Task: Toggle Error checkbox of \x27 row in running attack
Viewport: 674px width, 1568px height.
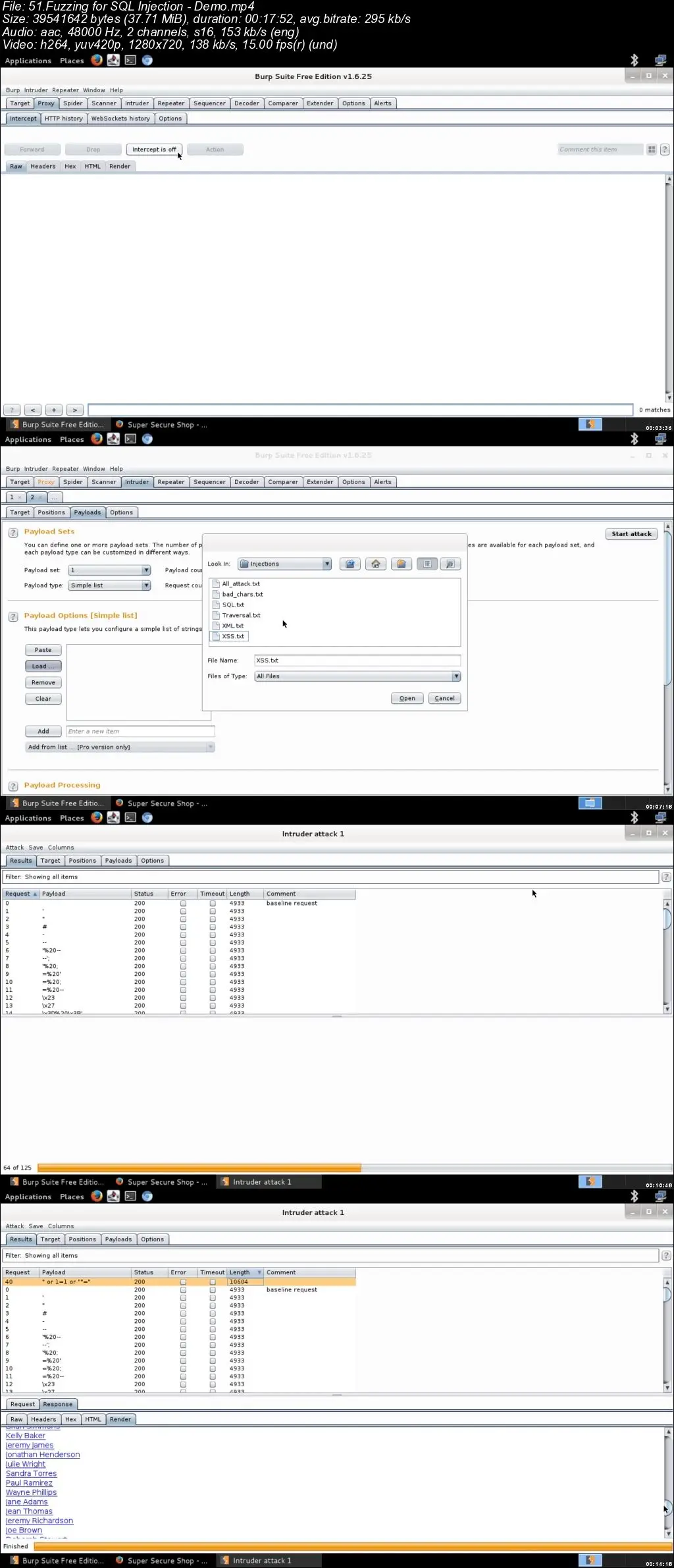Action: (184, 1006)
